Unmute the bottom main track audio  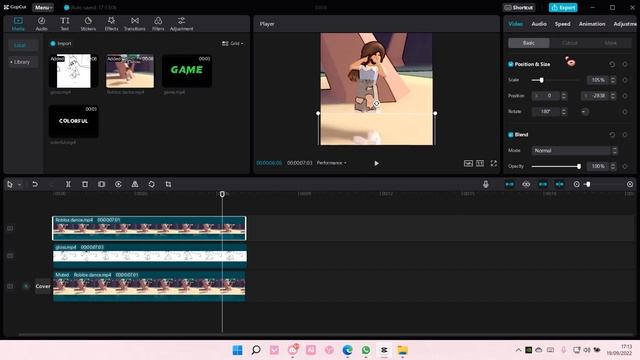pyautogui.click(x=26, y=286)
